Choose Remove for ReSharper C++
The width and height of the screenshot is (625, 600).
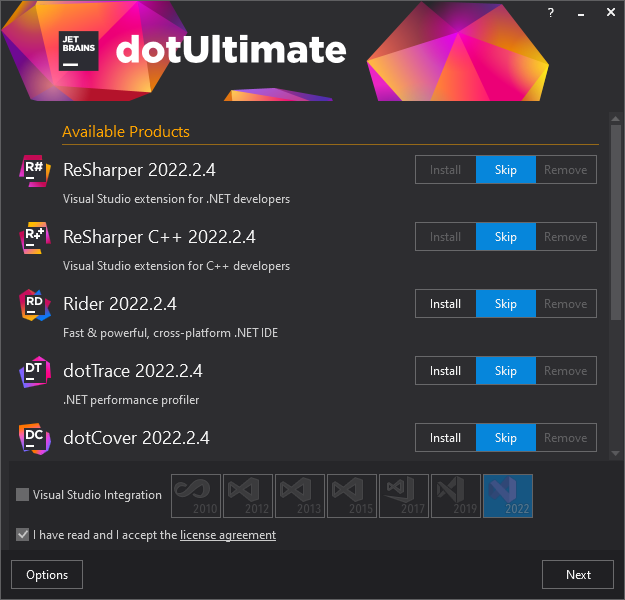point(566,236)
